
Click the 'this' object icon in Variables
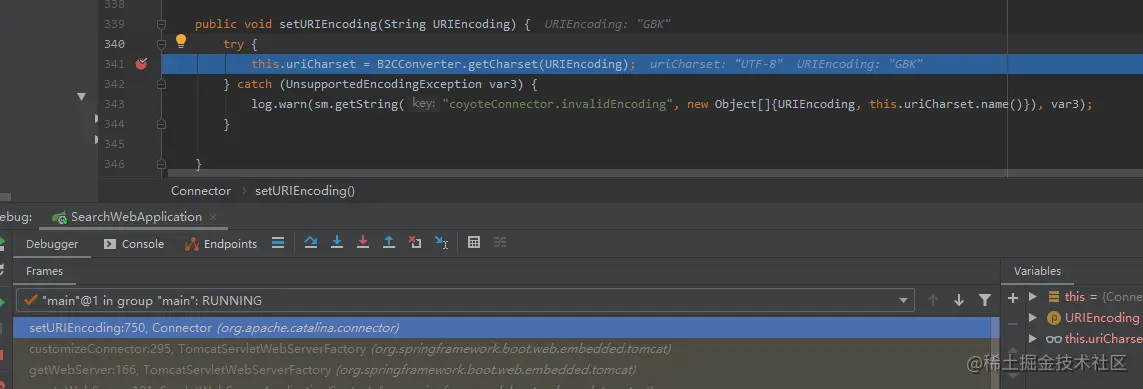1053,296
